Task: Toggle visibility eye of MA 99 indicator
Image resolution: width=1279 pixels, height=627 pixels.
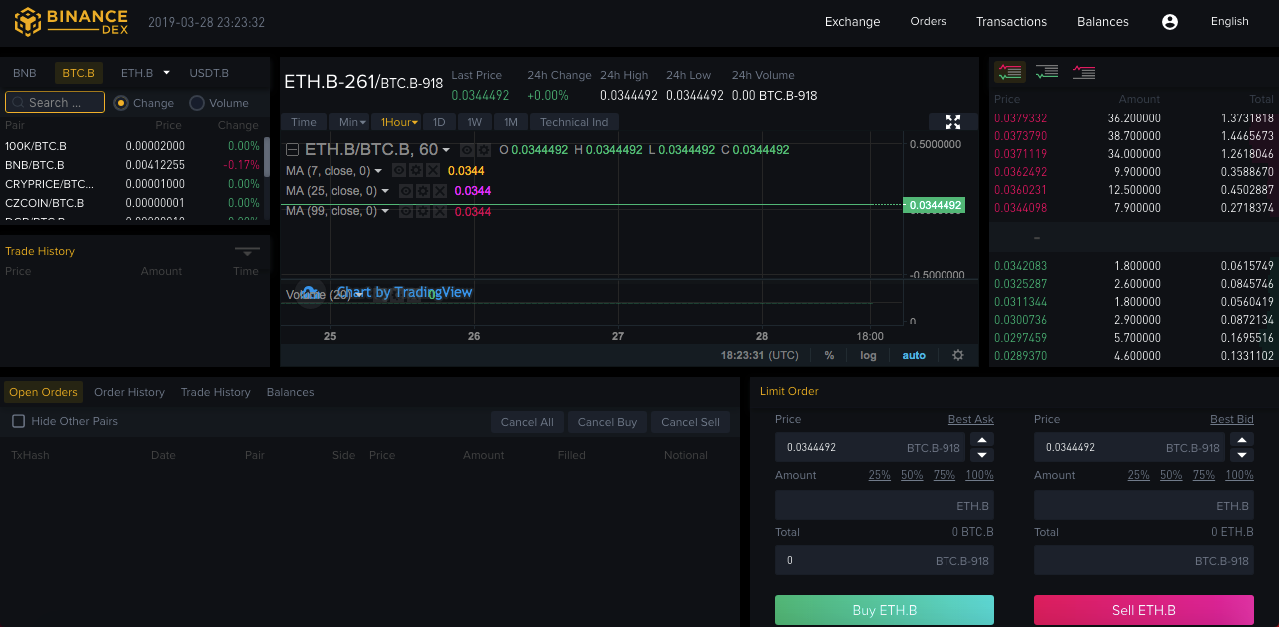Action: 405,211
